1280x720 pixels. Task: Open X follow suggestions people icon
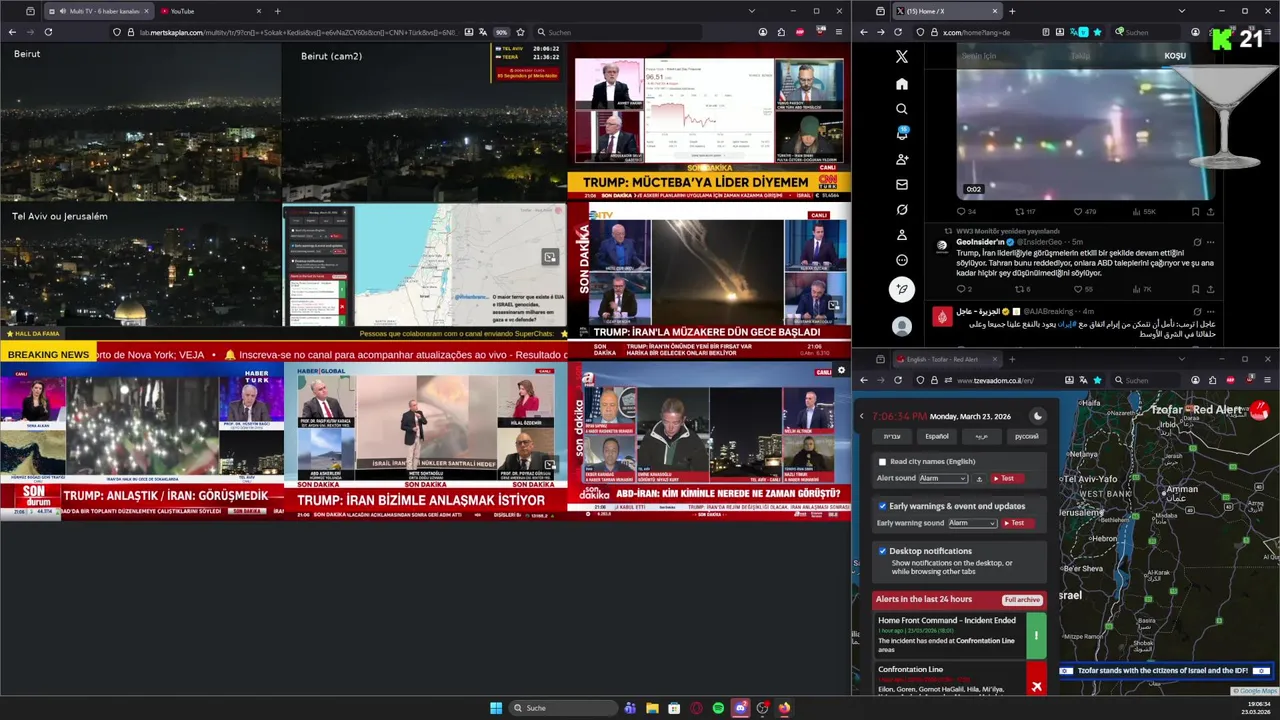click(902, 160)
